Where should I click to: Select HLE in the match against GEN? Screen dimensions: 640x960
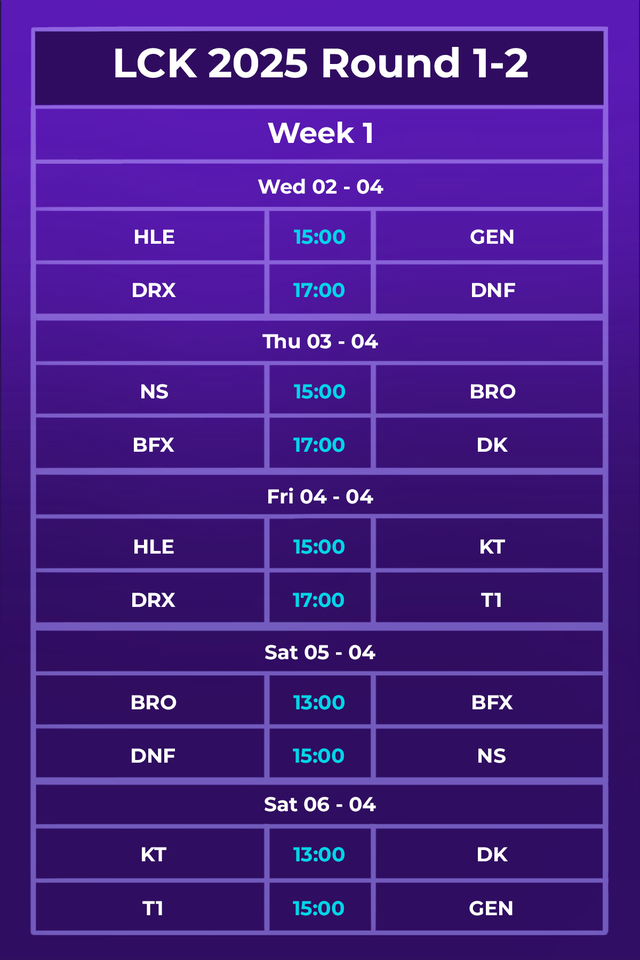click(x=154, y=237)
